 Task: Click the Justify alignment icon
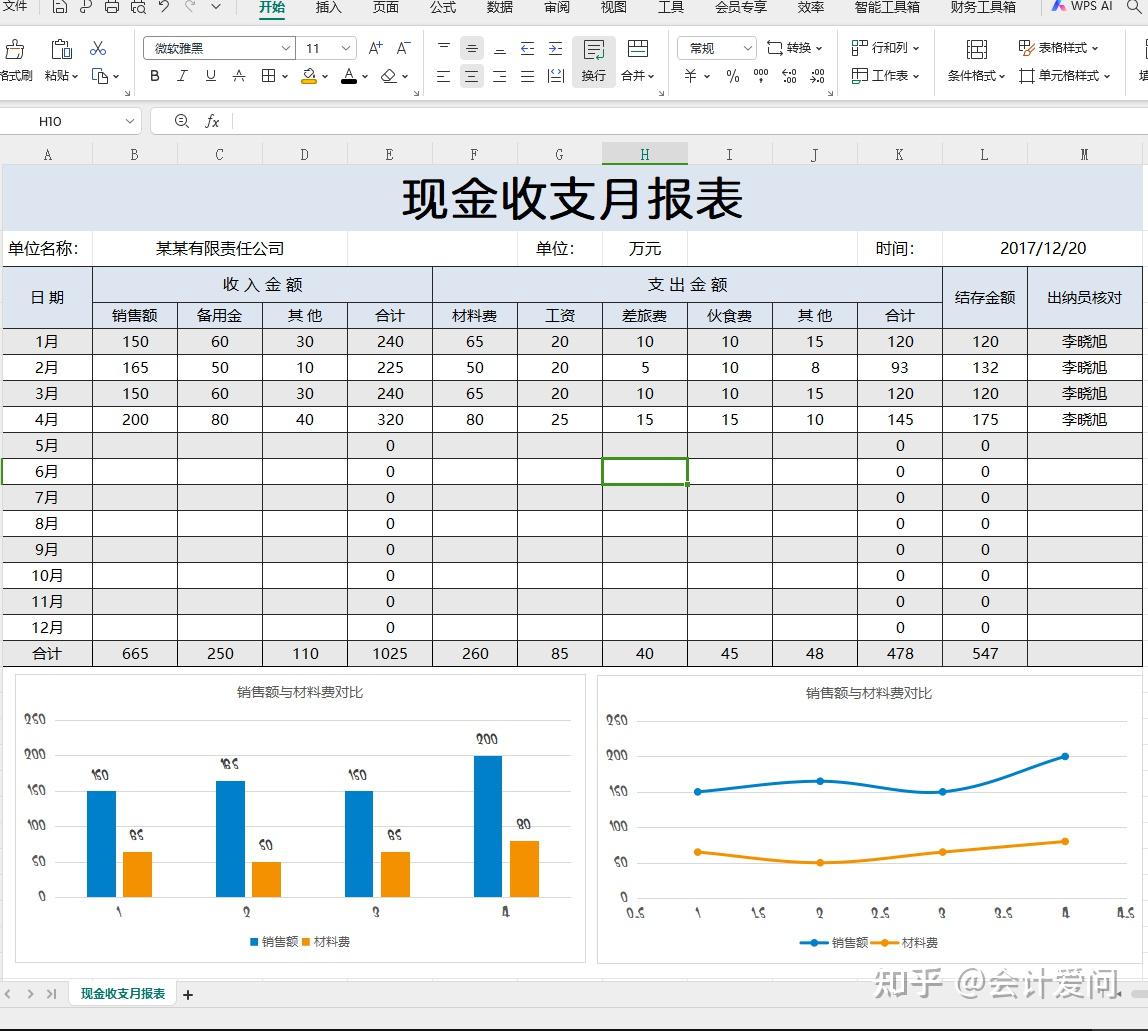click(x=527, y=75)
